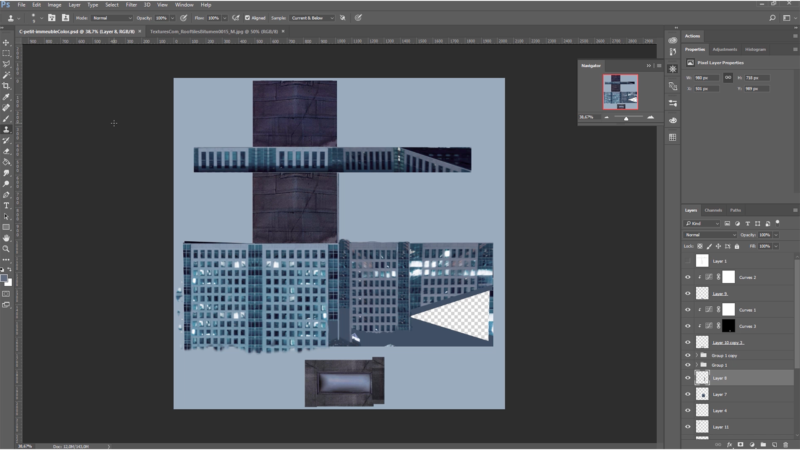The height and width of the screenshot is (450, 800).
Task: Click the Navigator preview thumbnail
Action: click(620, 92)
